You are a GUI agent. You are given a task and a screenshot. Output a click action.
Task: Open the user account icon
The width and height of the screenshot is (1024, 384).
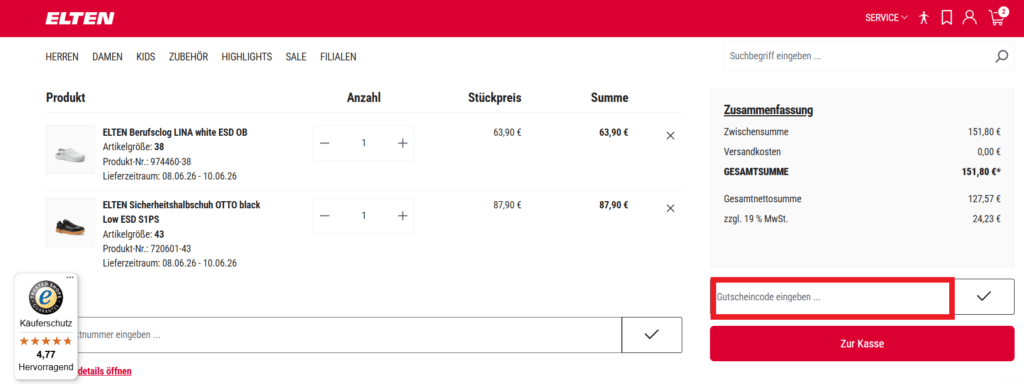[x=970, y=18]
